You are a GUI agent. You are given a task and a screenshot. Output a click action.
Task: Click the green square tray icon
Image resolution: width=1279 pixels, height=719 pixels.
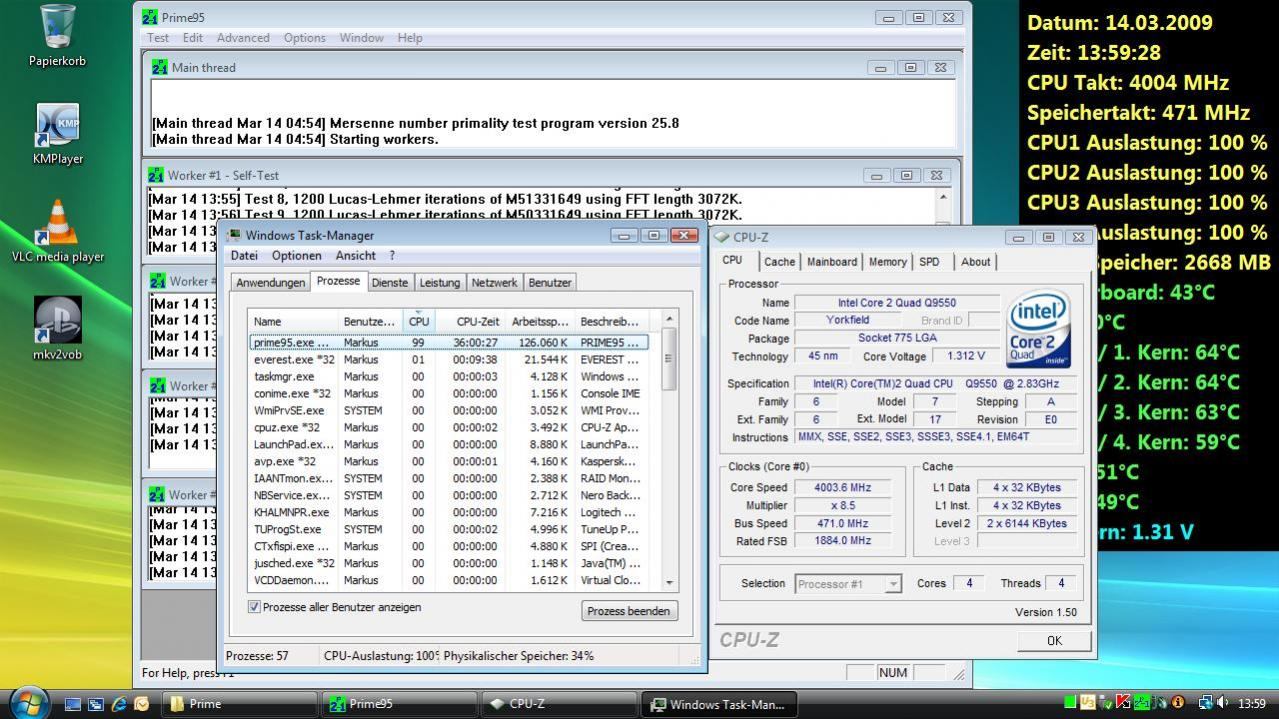pos(1070,703)
